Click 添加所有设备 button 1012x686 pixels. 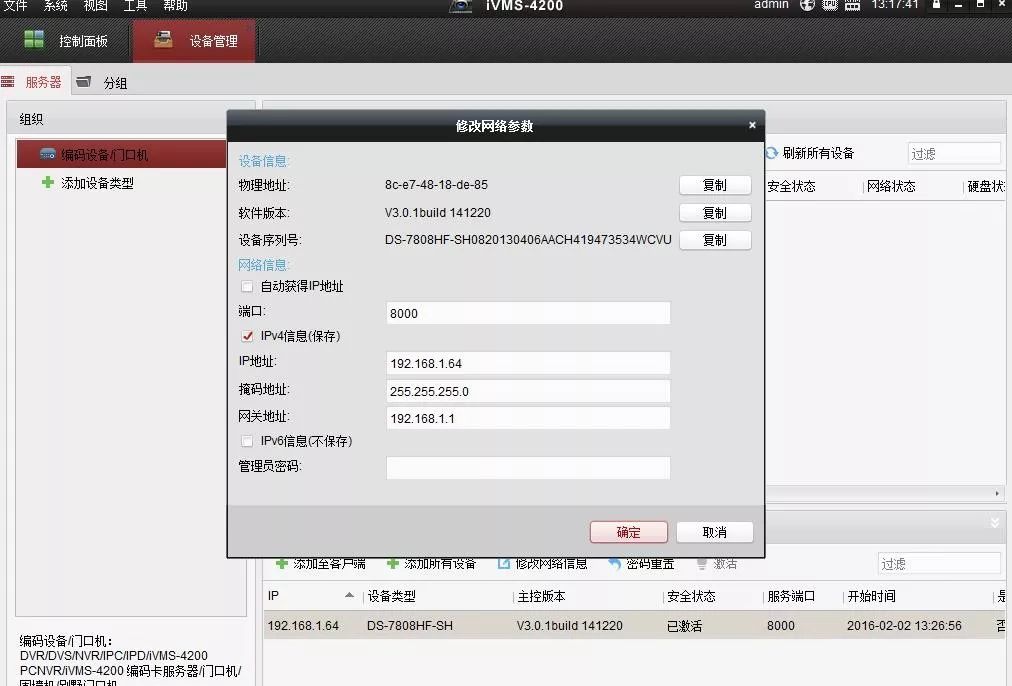pyautogui.click(x=432, y=564)
